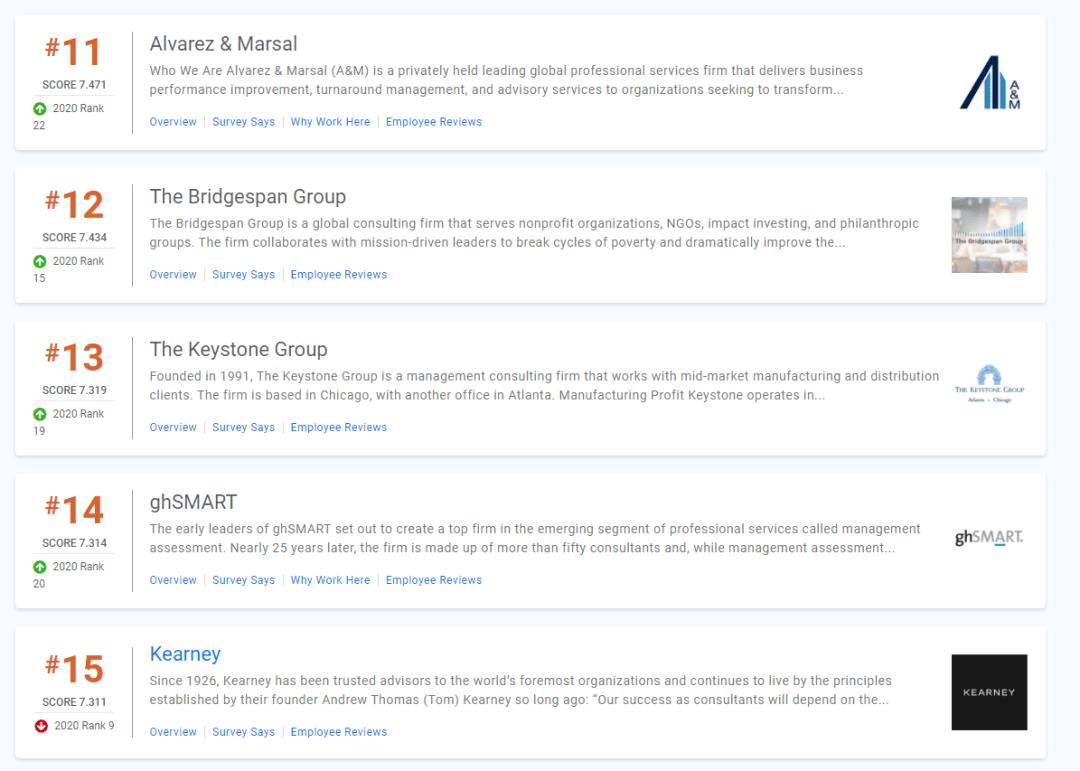
Task: Open Bridgespan Group Survey Says link
Action: coord(243,275)
